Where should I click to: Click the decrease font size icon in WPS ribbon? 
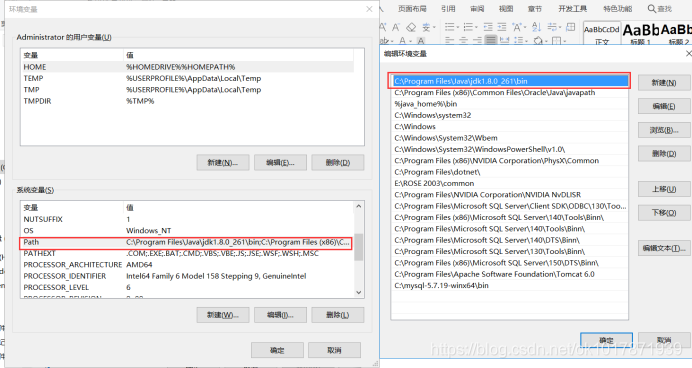point(396,27)
